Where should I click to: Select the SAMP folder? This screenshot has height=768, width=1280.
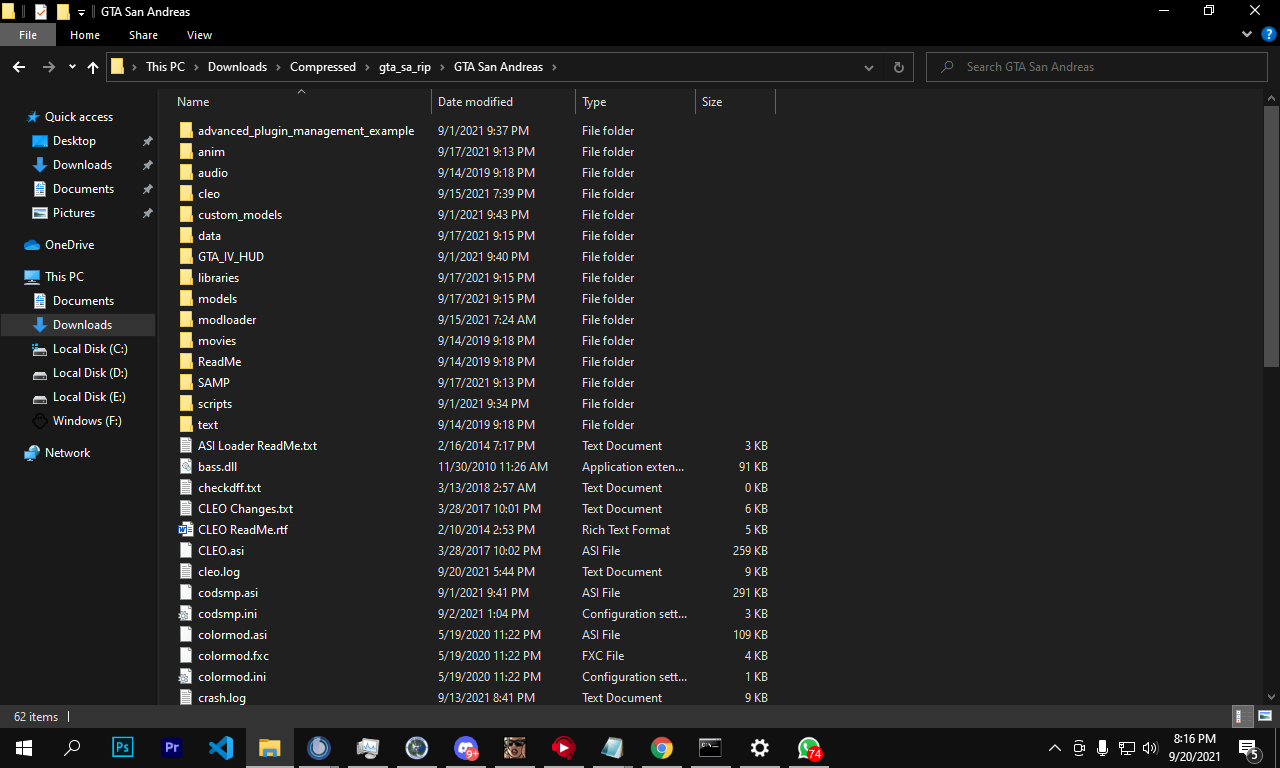213,383
